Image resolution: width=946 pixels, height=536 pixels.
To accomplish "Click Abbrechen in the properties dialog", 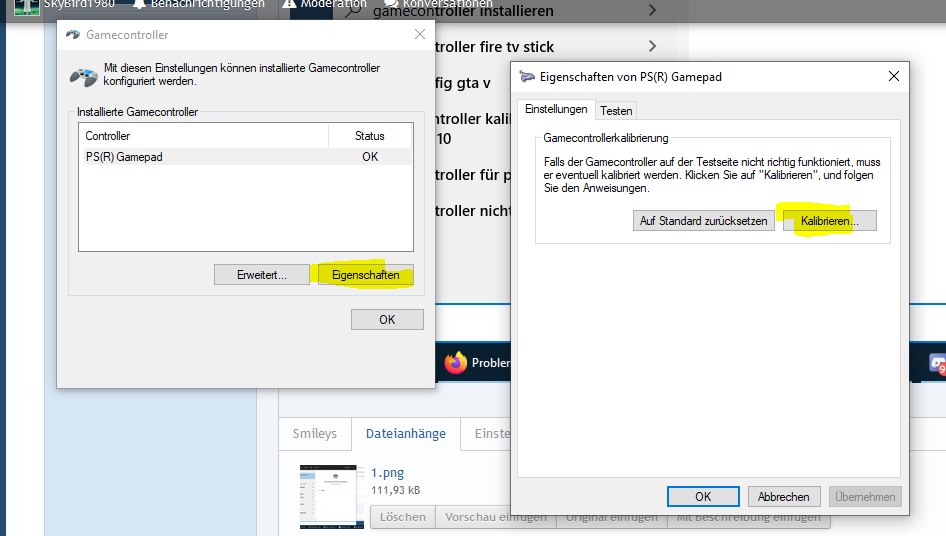I will [784, 497].
